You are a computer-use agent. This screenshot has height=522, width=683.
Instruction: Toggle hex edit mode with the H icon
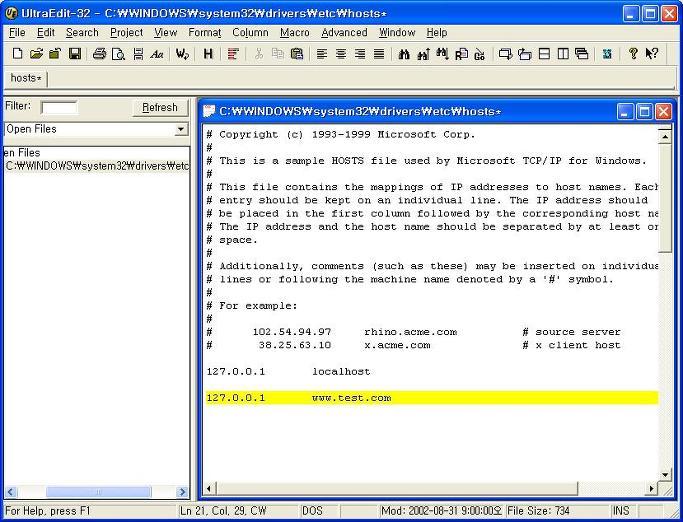[208, 54]
